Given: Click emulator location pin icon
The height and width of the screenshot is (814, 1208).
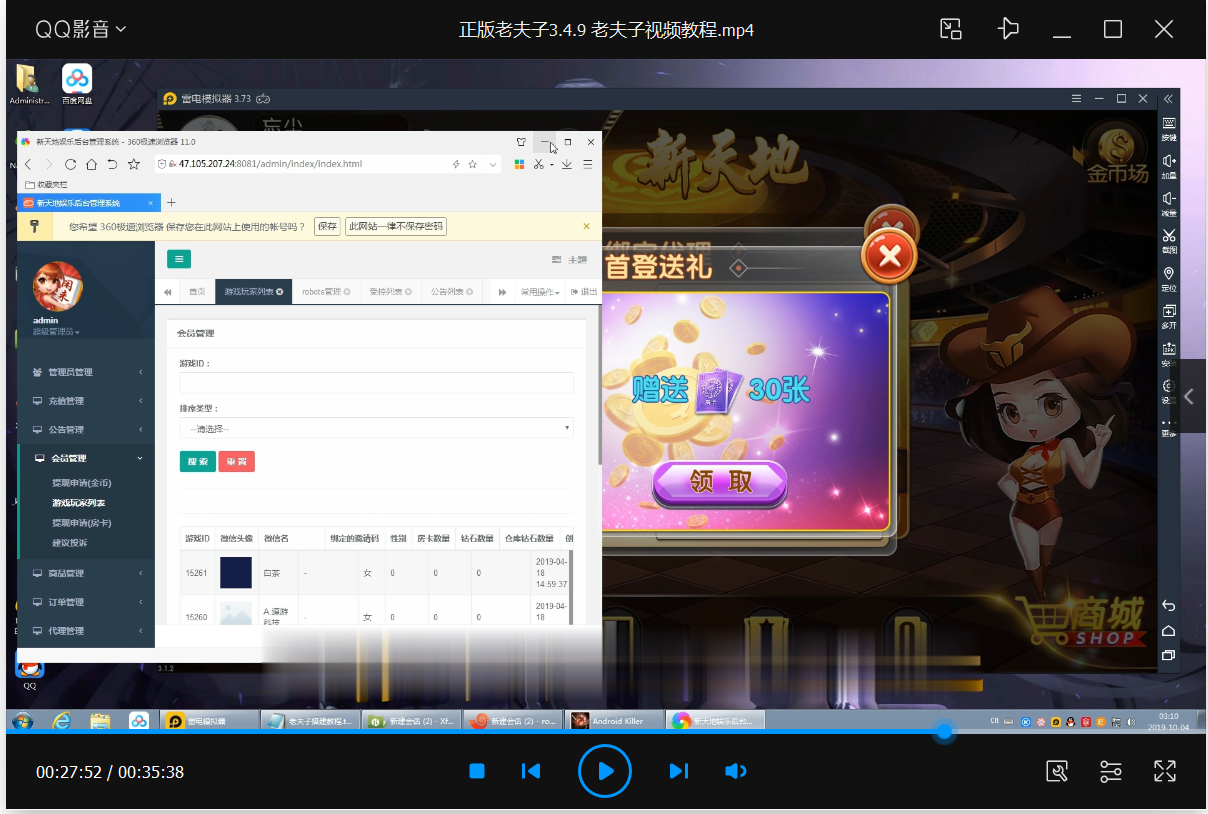Looking at the screenshot, I should tap(1168, 274).
